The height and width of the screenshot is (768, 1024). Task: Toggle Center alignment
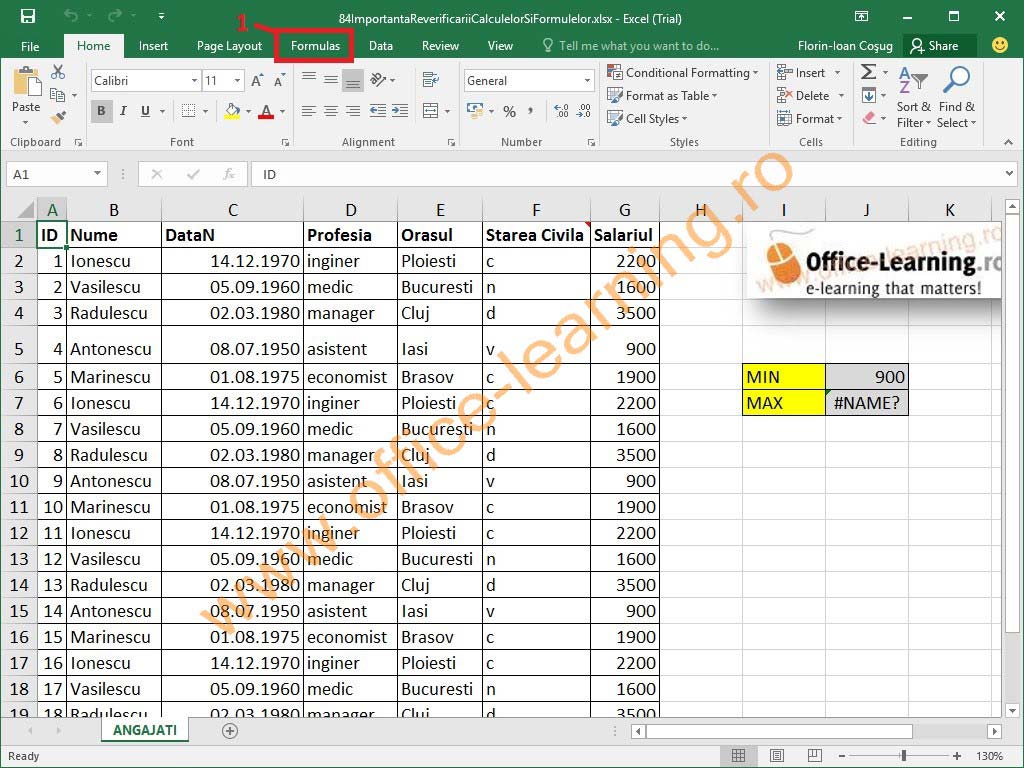[331, 111]
